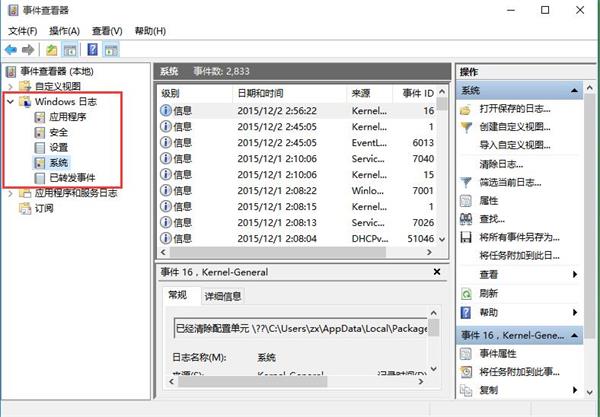This screenshot has height=417, width=600.
Task: Click the 将任务附加到此事 clock icon
Action: (466, 372)
